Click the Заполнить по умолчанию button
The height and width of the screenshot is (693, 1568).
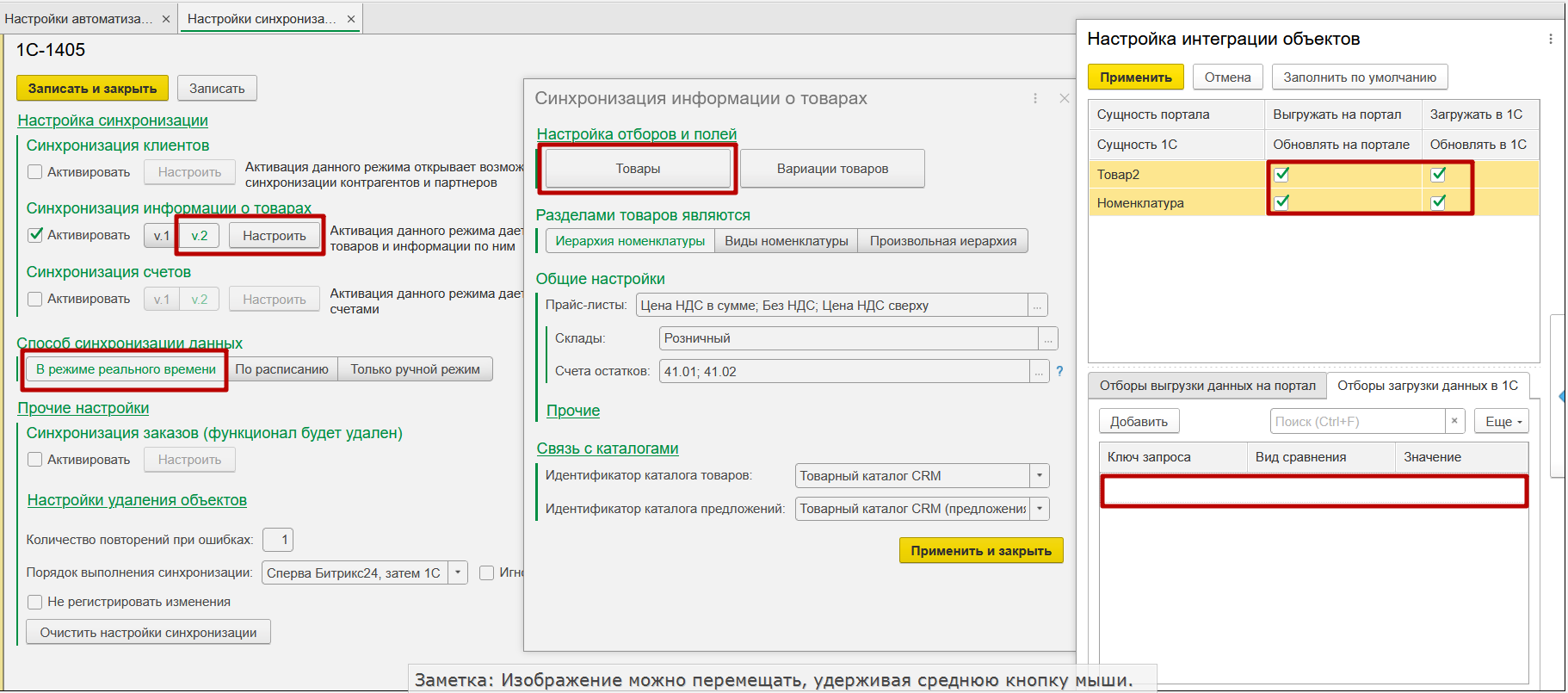point(1359,77)
